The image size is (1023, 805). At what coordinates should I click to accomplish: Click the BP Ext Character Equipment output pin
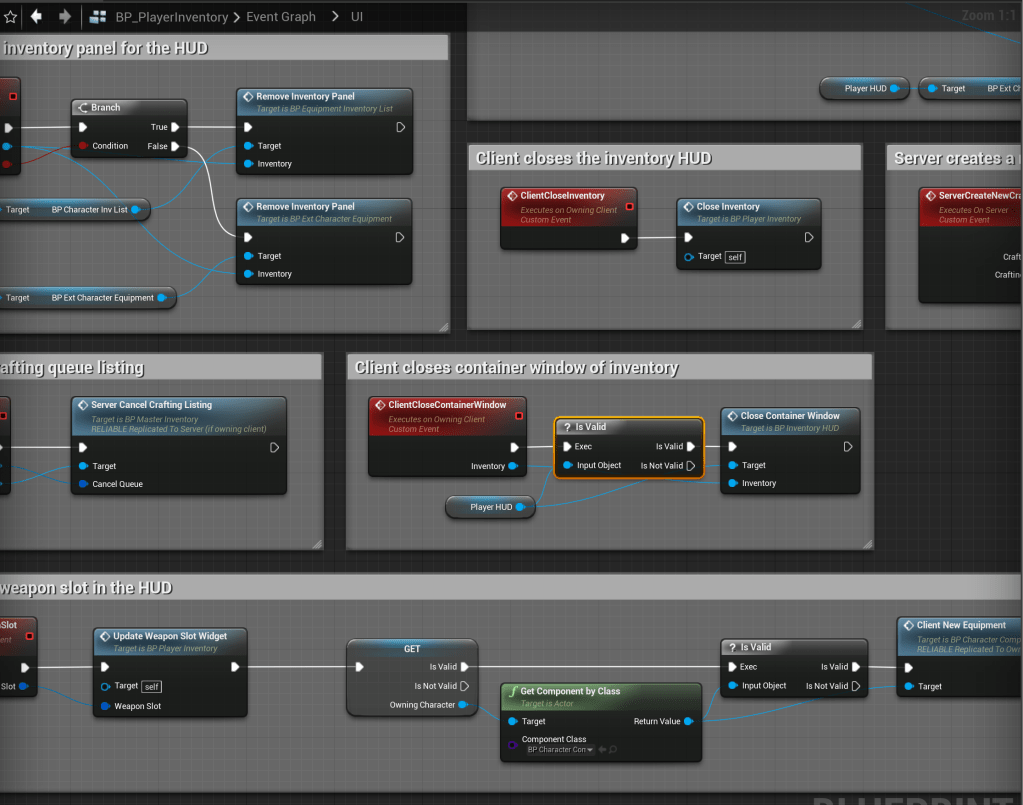point(162,297)
